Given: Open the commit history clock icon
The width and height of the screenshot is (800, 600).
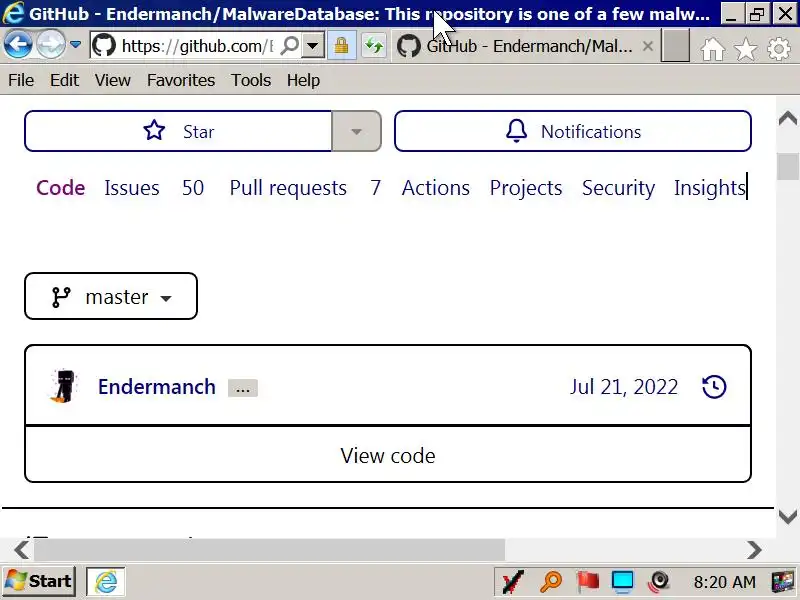Looking at the screenshot, I should (x=714, y=387).
